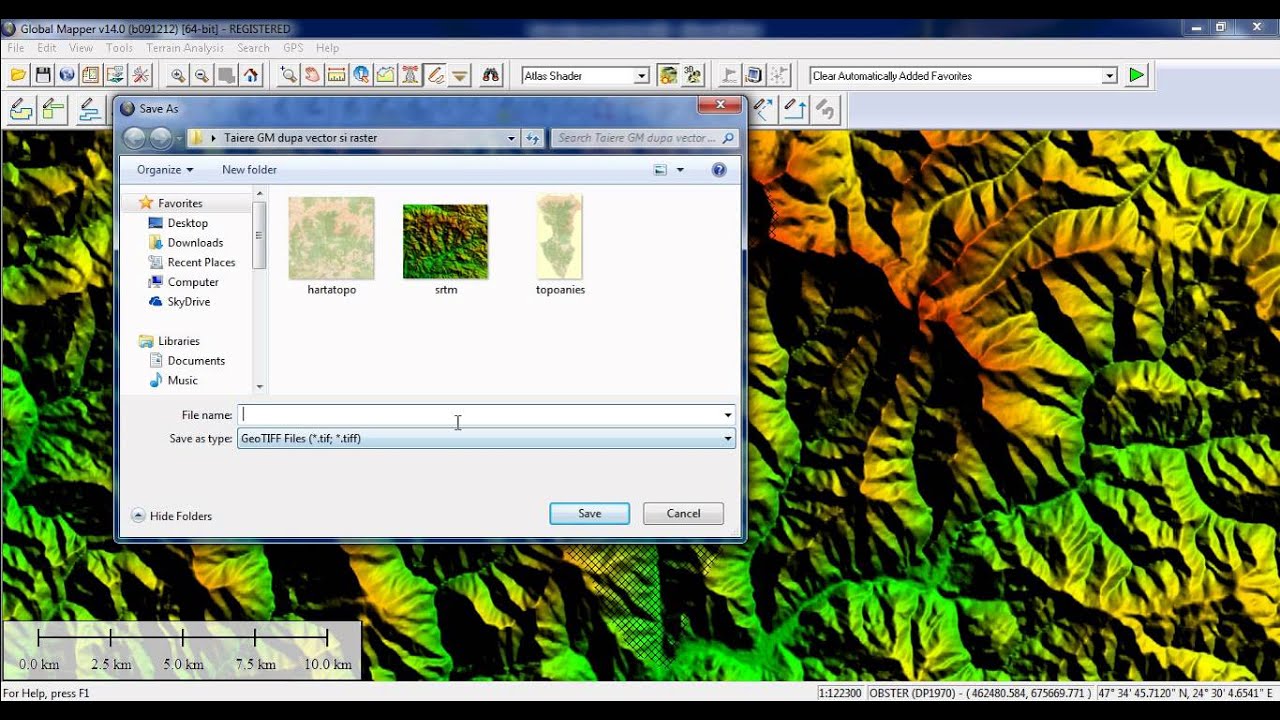This screenshot has width=1280, height=720.
Task: Expand the File name history dropdown arrow
Action: [x=728, y=415]
